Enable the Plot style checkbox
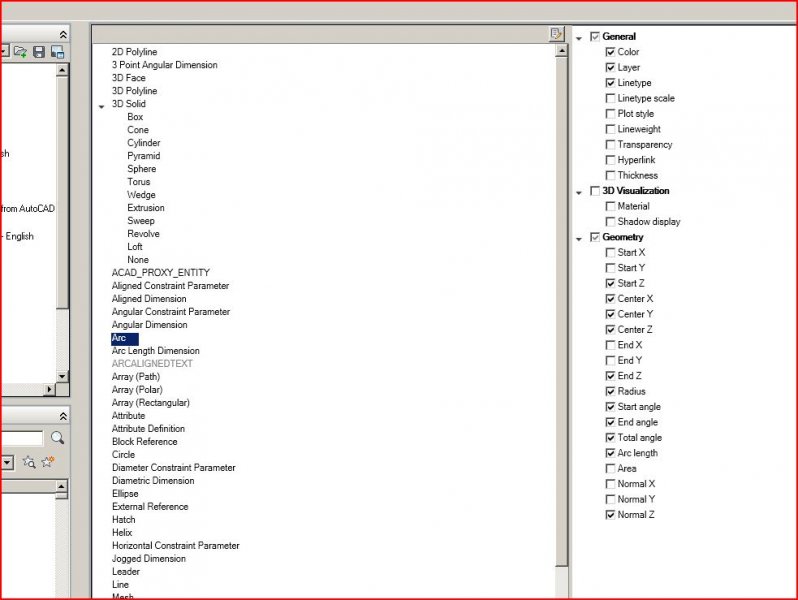The width and height of the screenshot is (798, 600). pos(610,113)
